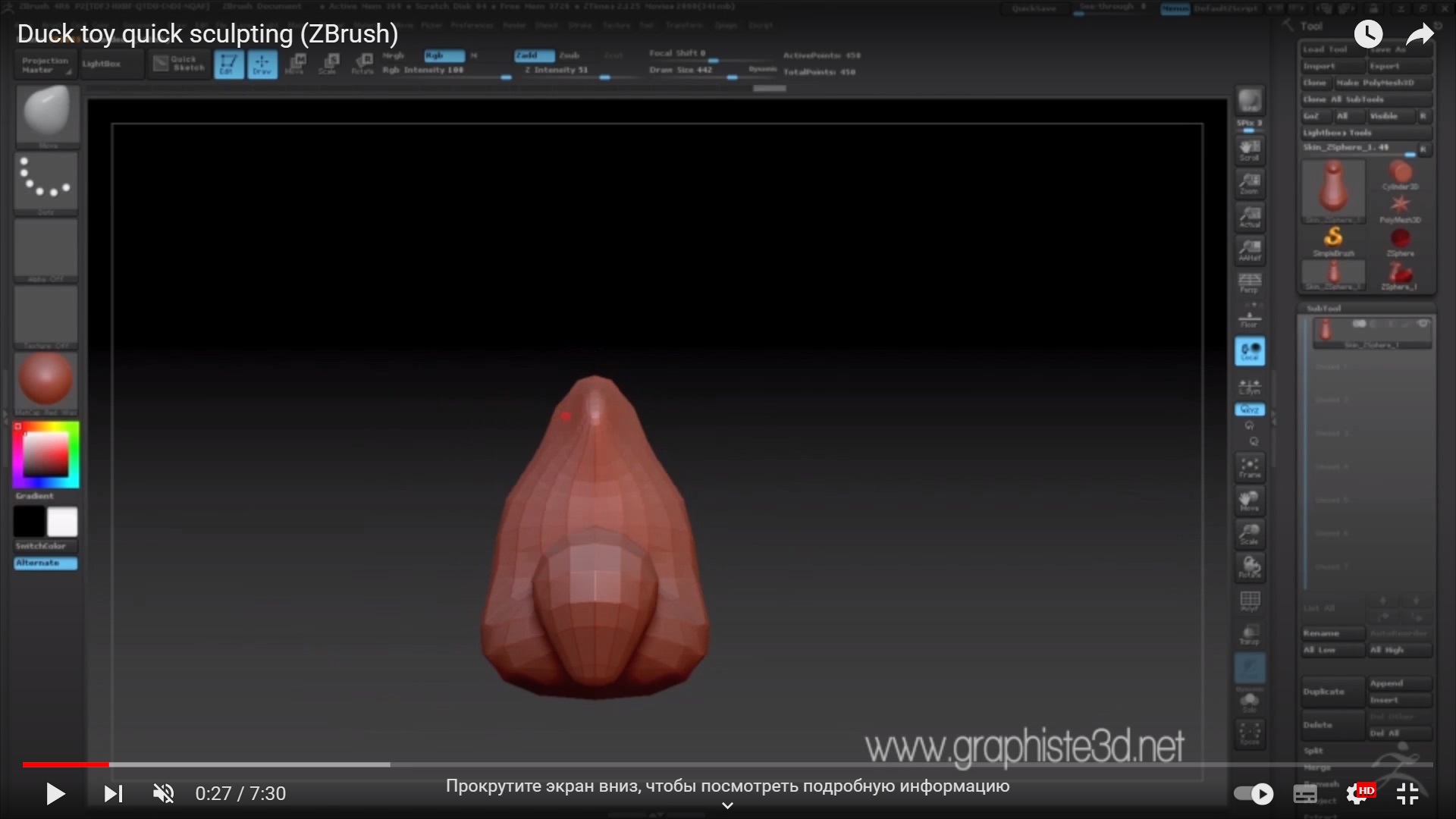Play the video

(55, 794)
